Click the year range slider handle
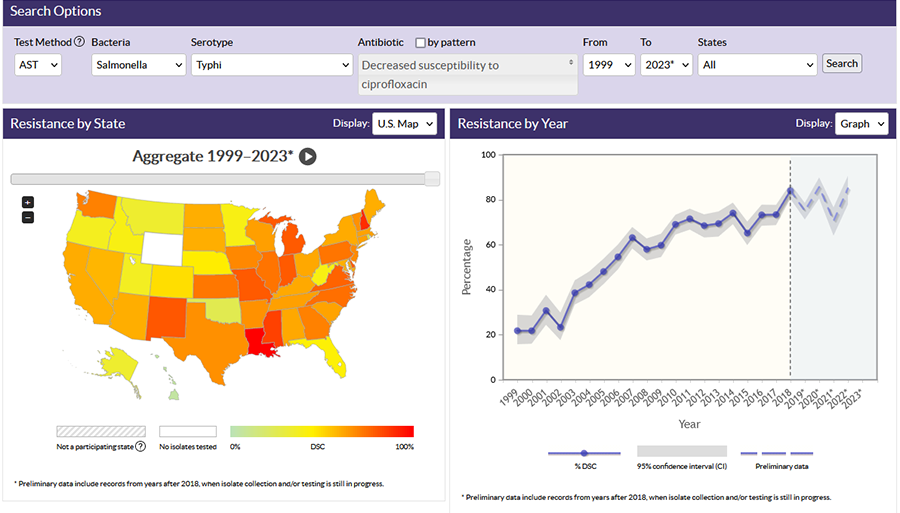 (x=432, y=178)
